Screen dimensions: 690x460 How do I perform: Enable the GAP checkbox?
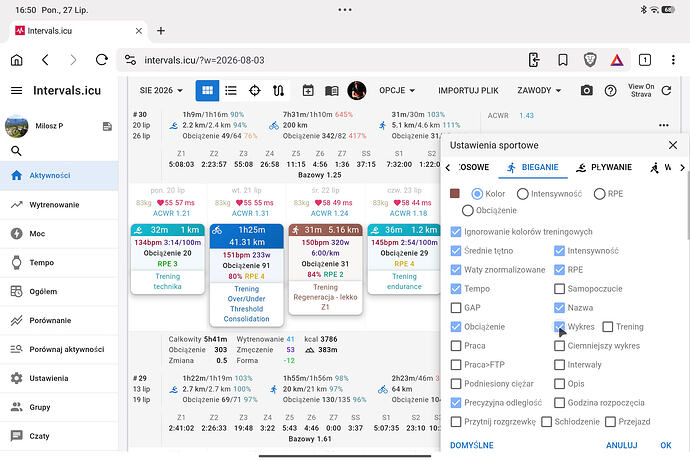(x=456, y=308)
